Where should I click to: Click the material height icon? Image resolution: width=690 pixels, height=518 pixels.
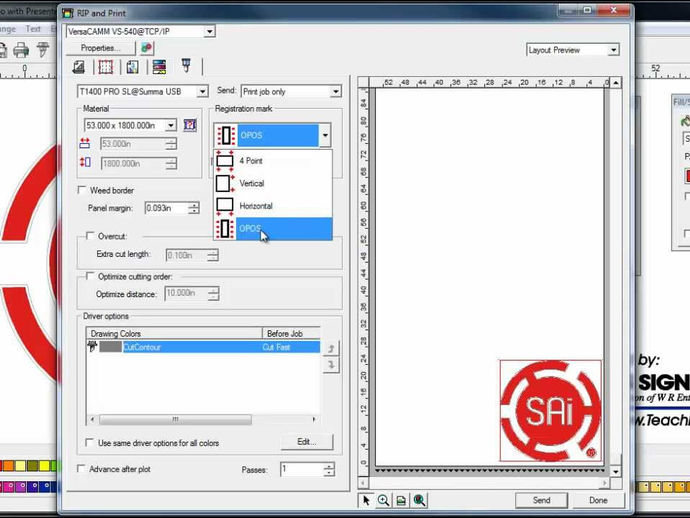tap(85, 162)
